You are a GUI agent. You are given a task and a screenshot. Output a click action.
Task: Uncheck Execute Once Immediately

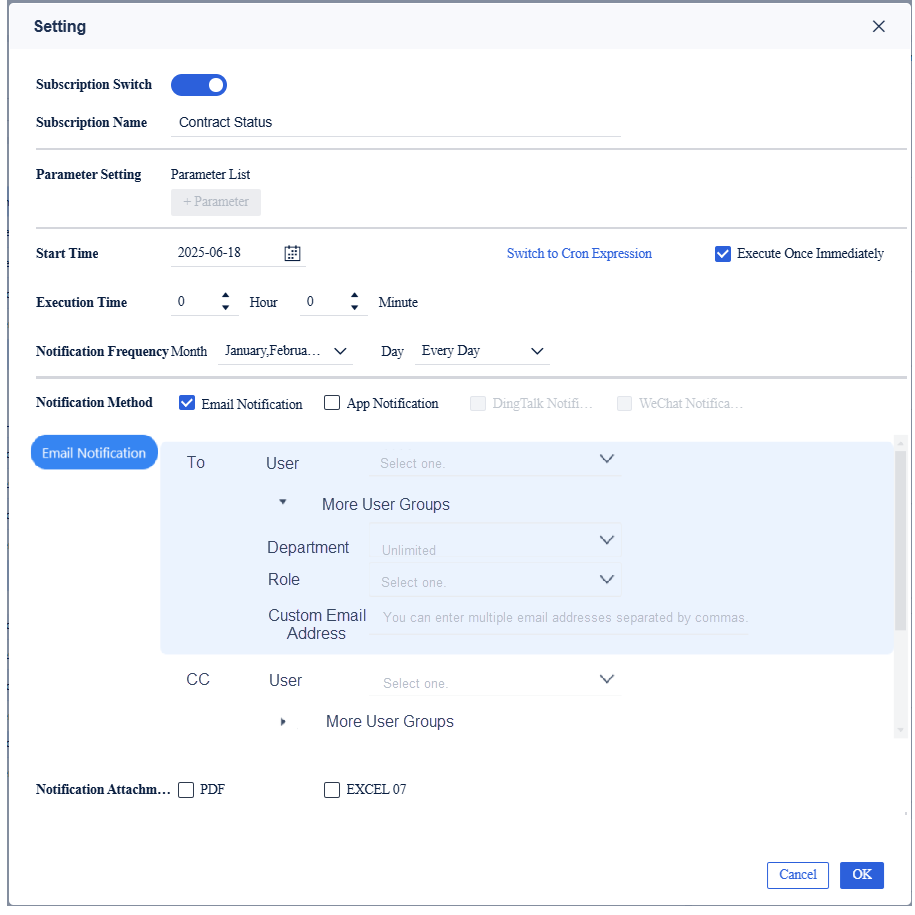(722, 254)
